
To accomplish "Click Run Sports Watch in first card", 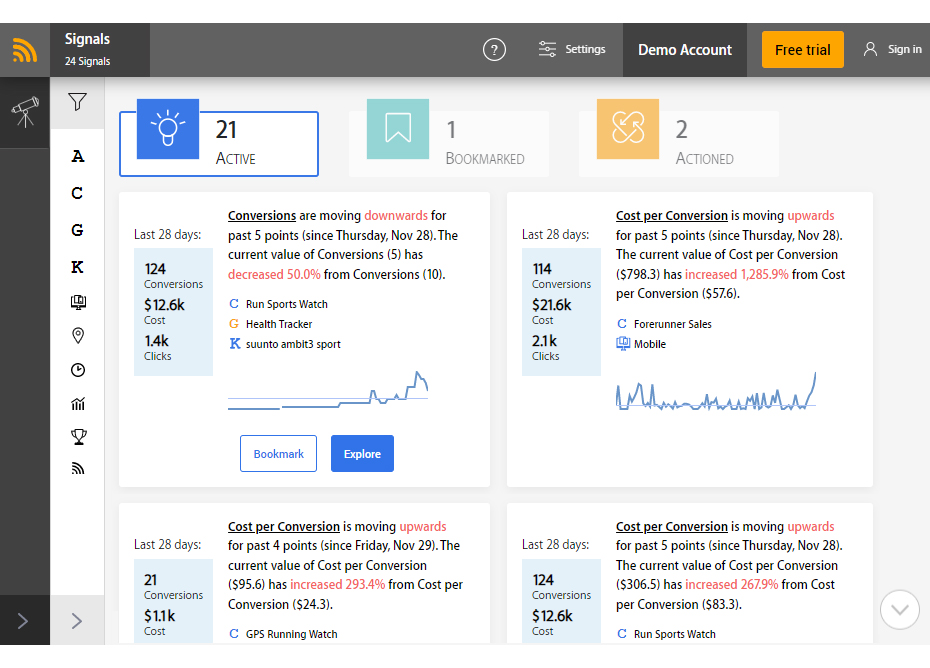I will coord(286,304).
